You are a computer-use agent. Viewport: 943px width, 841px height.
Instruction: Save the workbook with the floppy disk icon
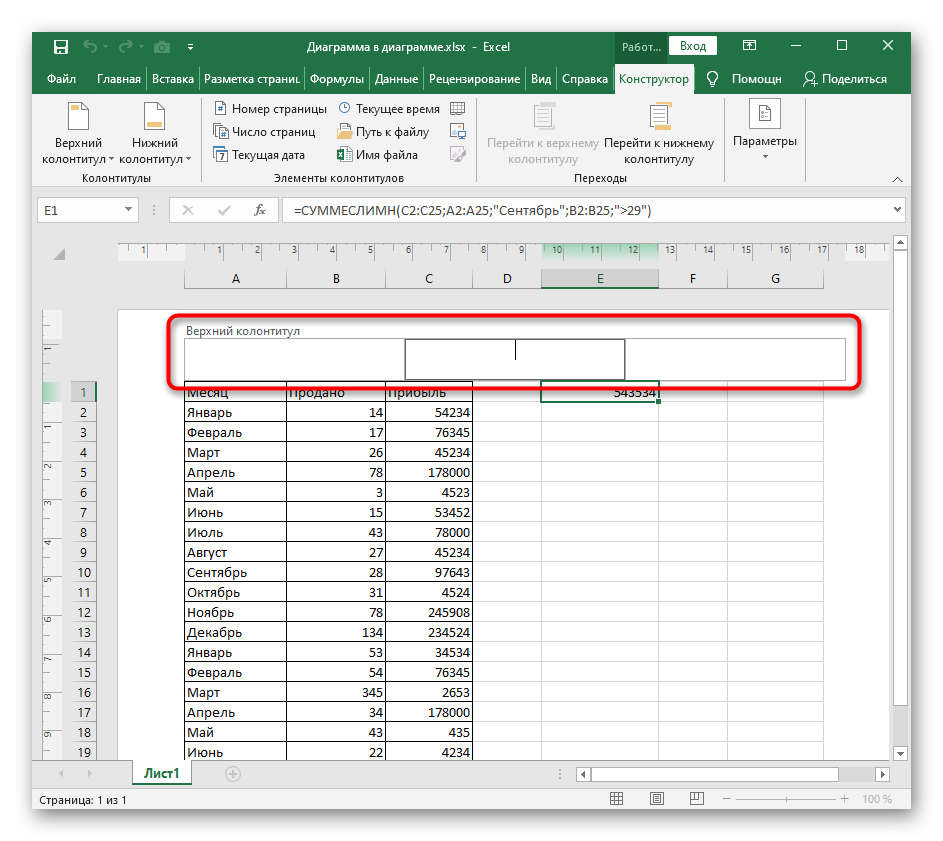tap(61, 46)
